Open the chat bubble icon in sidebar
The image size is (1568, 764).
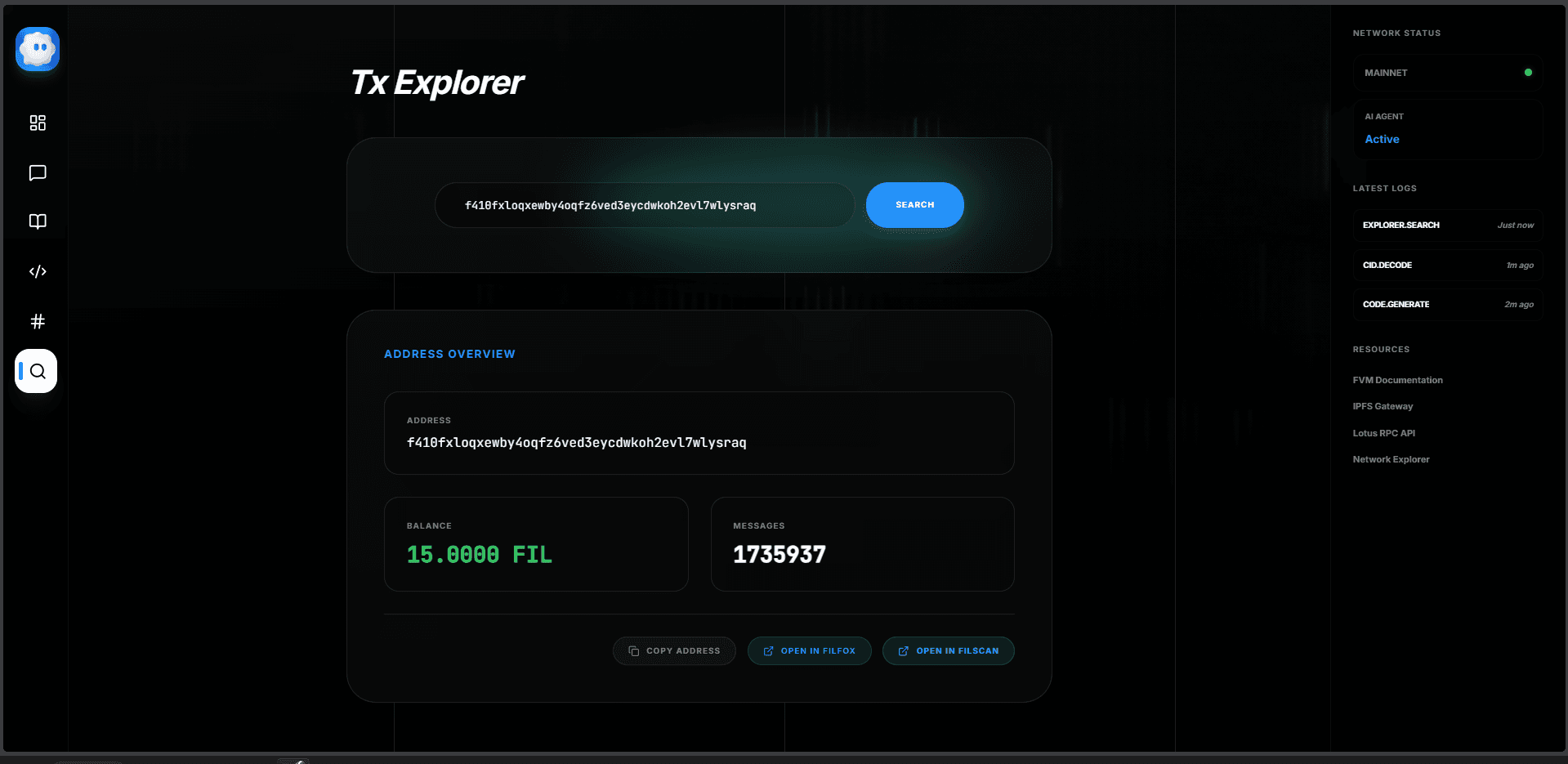pos(38,172)
